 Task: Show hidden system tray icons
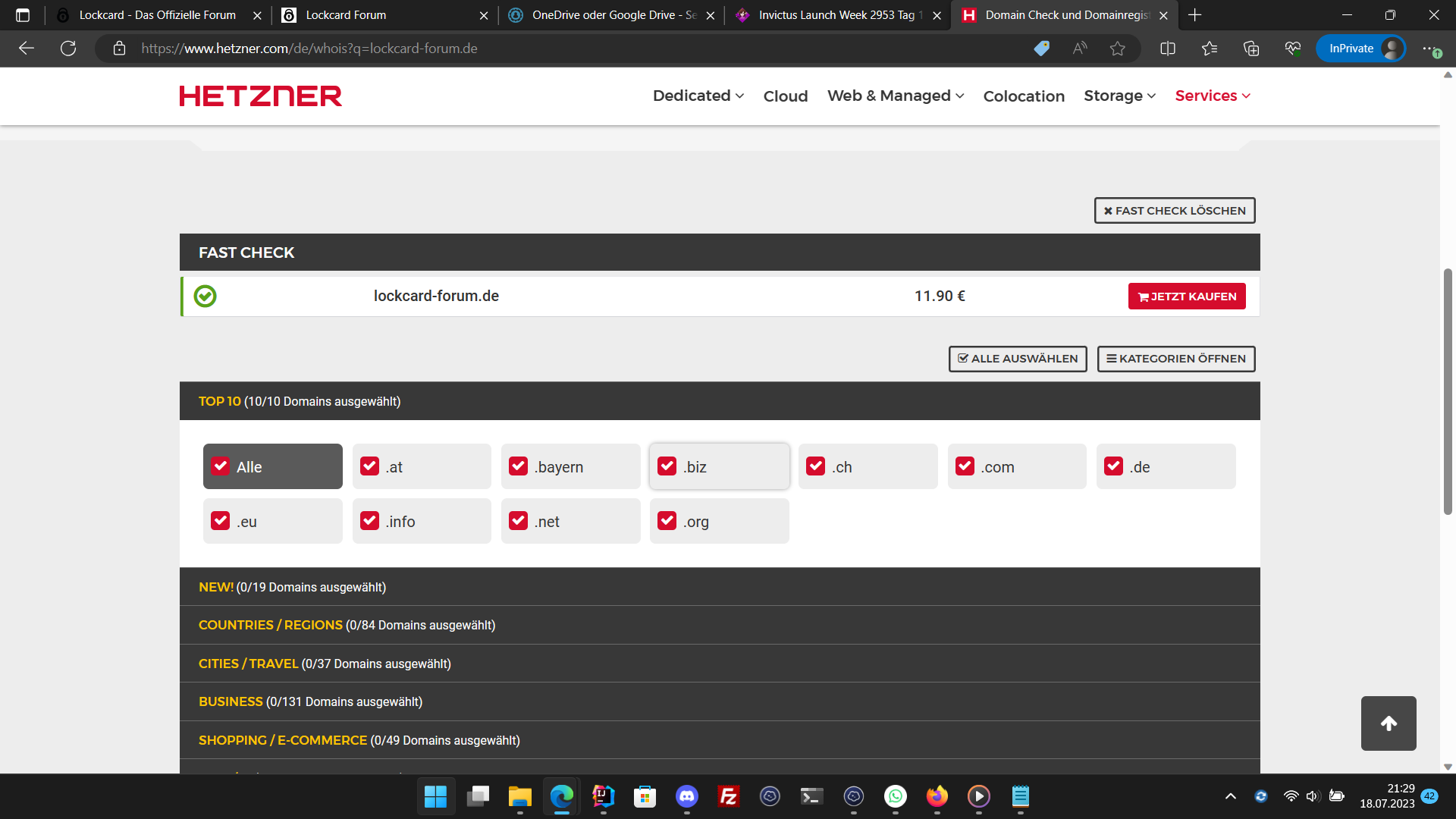click(1231, 796)
